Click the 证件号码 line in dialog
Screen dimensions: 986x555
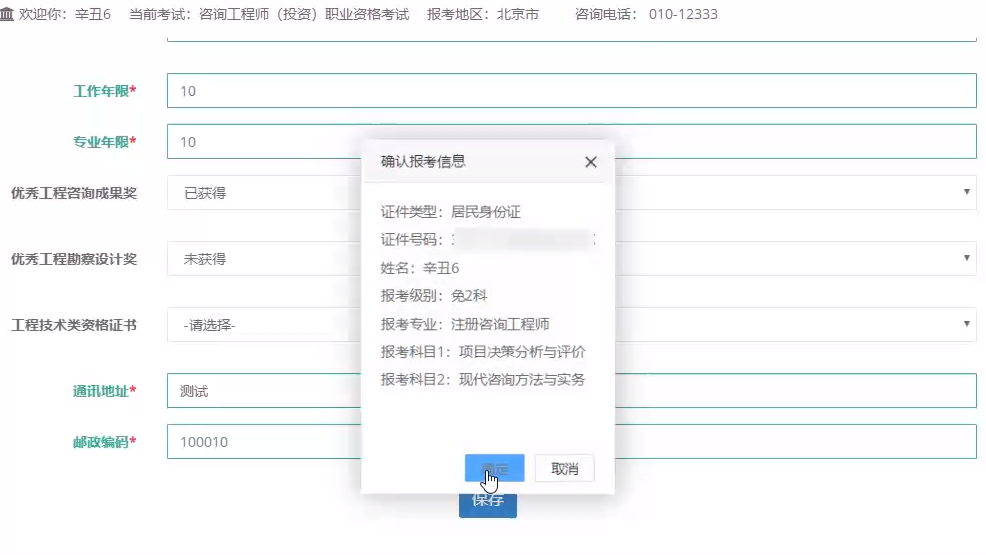tap(487, 239)
